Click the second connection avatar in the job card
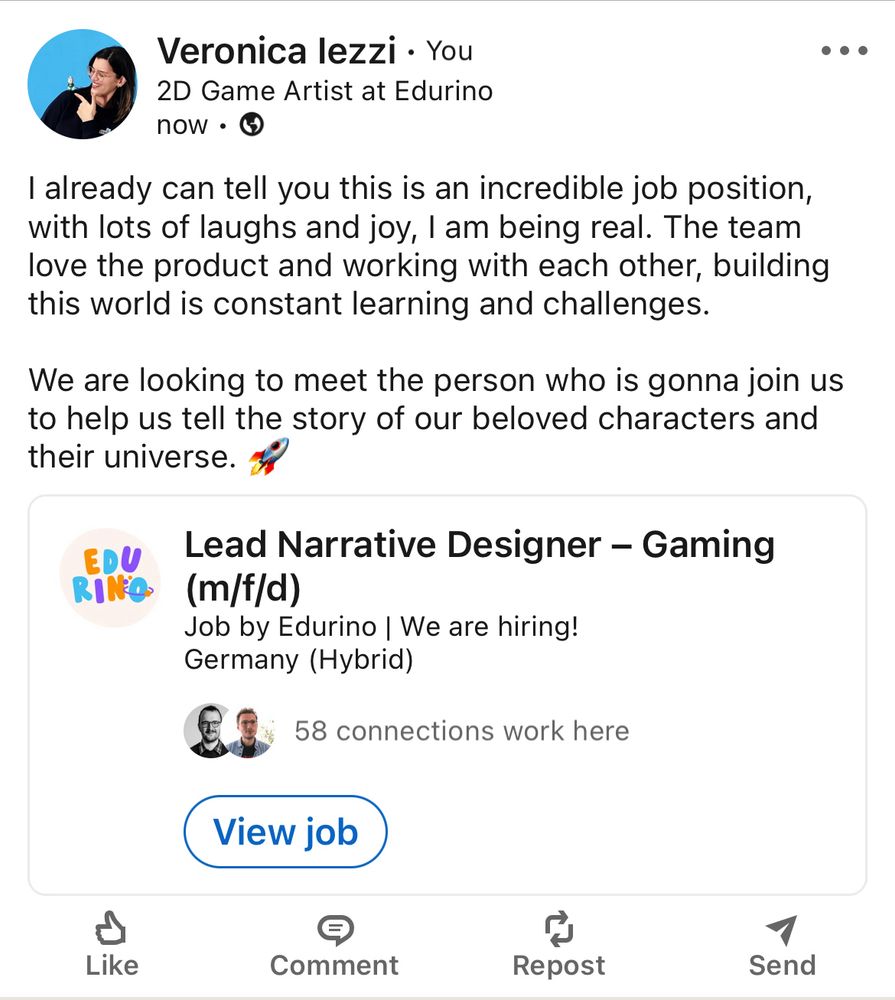Screen dimensions: 895x1000 tap(248, 731)
